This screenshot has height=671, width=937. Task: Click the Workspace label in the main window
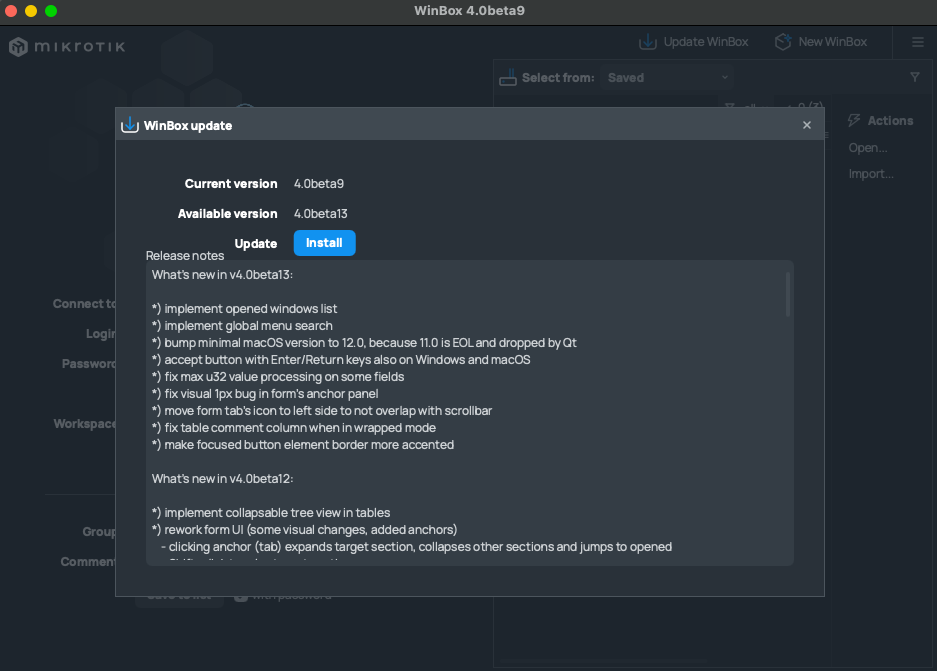pos(85,424)
